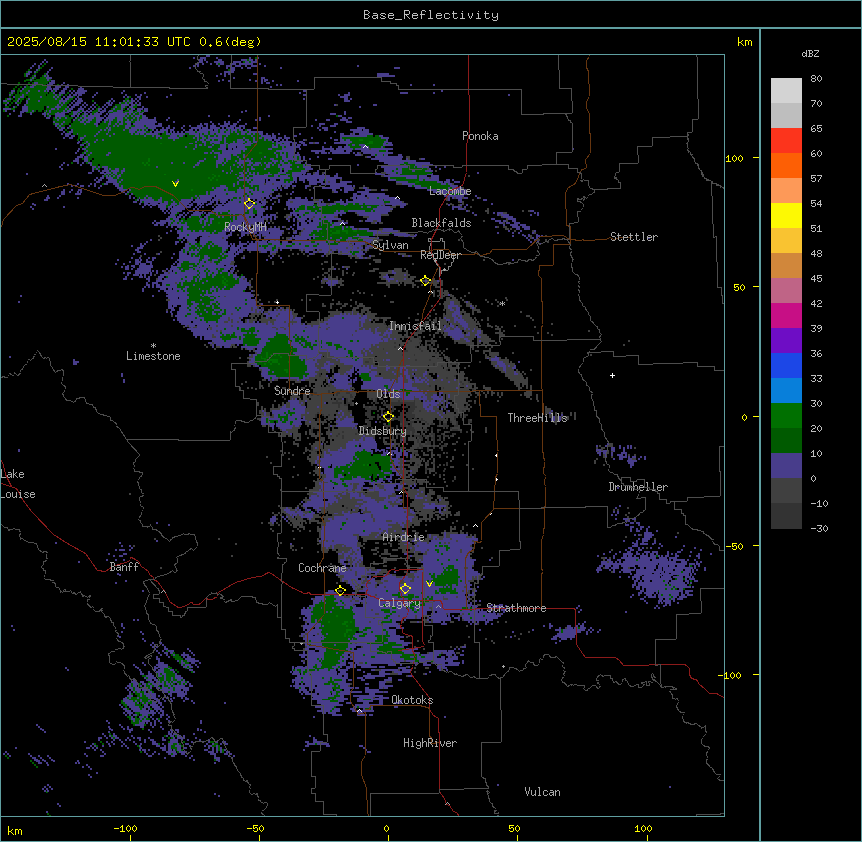
Task: Select the dark green 20 dBZ legend swatch
Action: pos(786,441)
